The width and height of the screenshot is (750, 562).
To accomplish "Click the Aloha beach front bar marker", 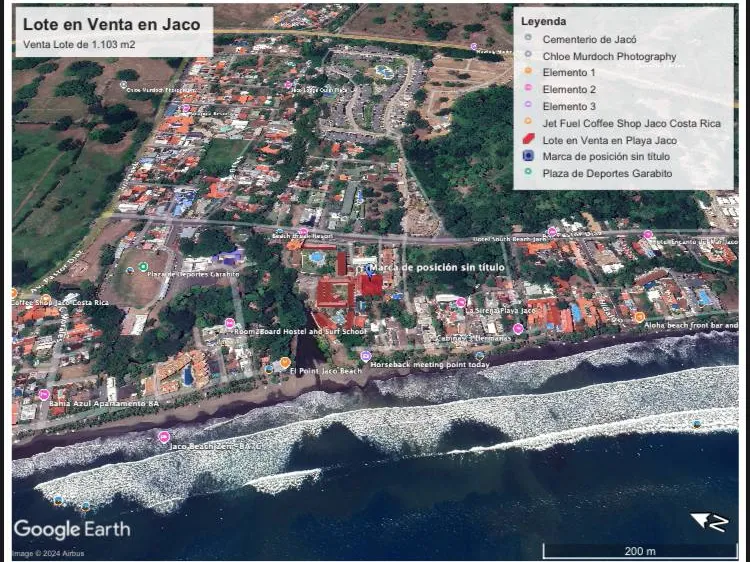I will (x=639, y=317).
